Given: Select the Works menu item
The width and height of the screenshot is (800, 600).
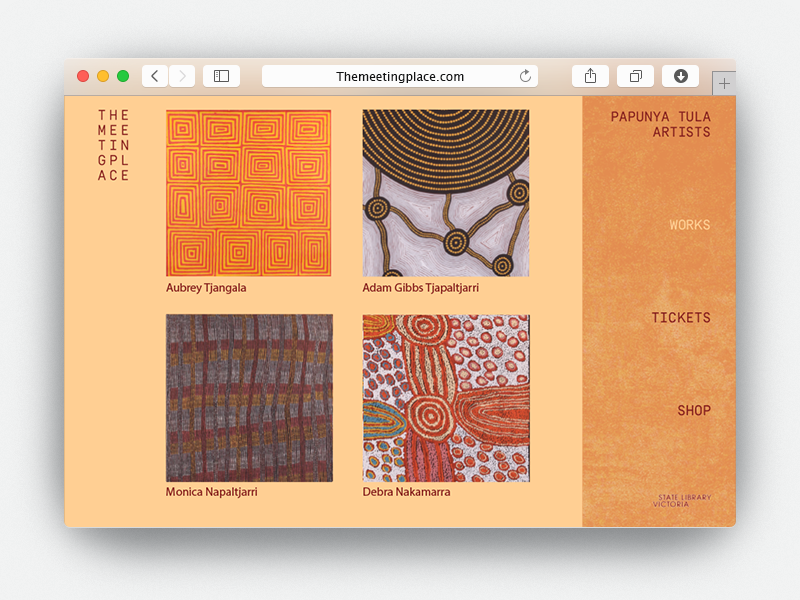Looking at the screenshot, I should point(689,225).
